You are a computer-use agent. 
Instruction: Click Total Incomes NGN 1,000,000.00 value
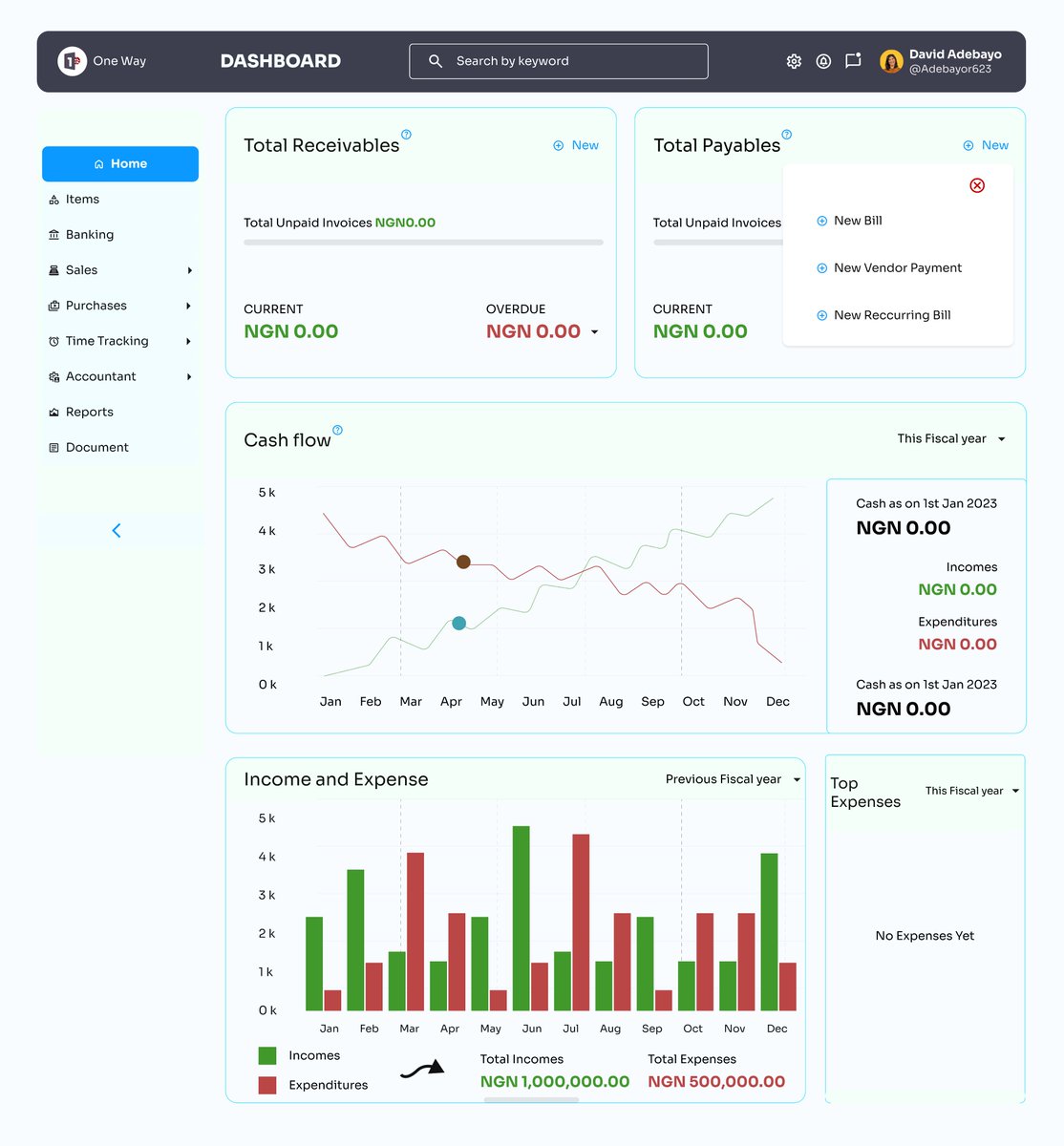pos(555,1082)
